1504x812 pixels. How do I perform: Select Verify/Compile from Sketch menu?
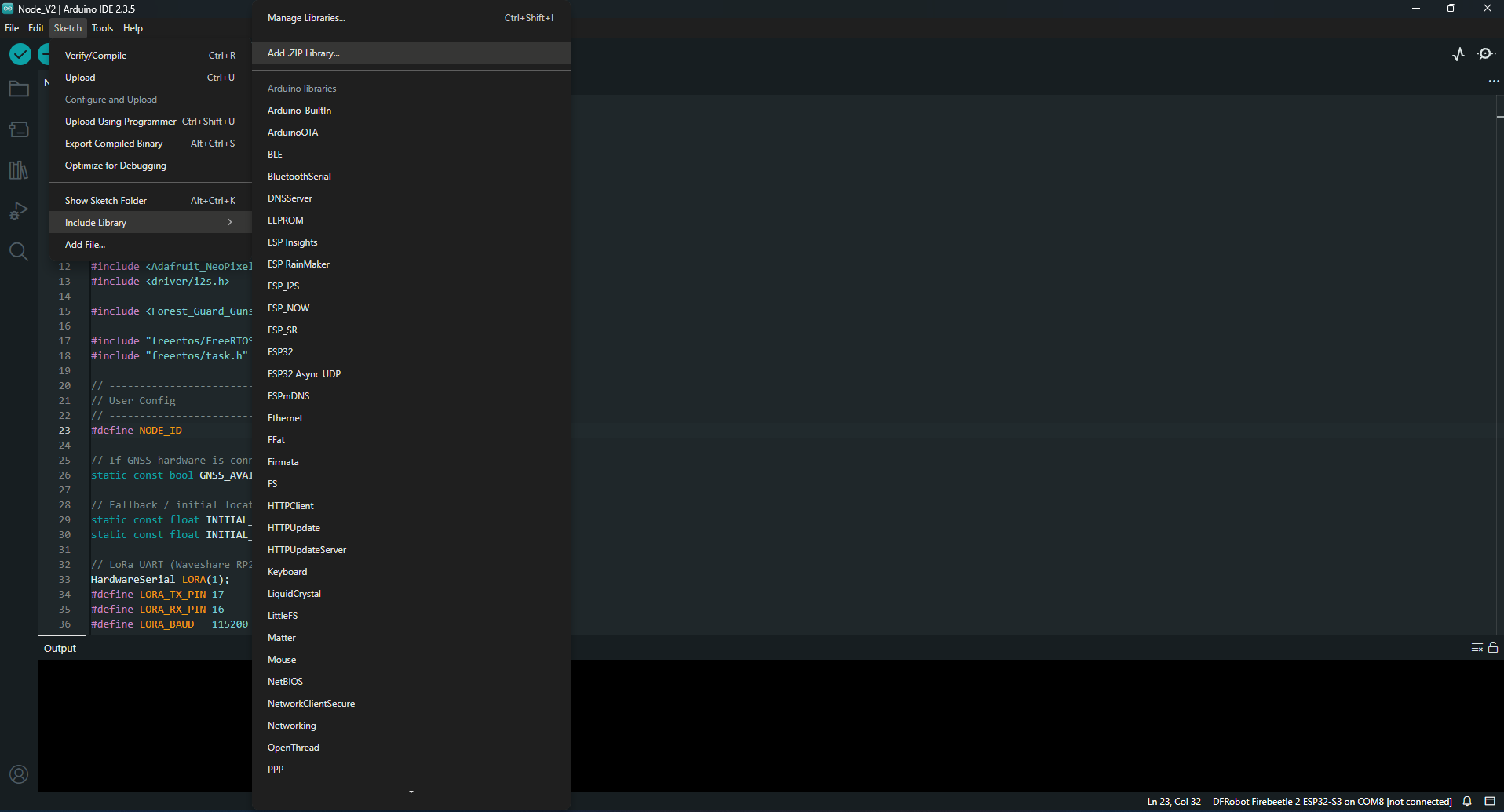(150, 56)
